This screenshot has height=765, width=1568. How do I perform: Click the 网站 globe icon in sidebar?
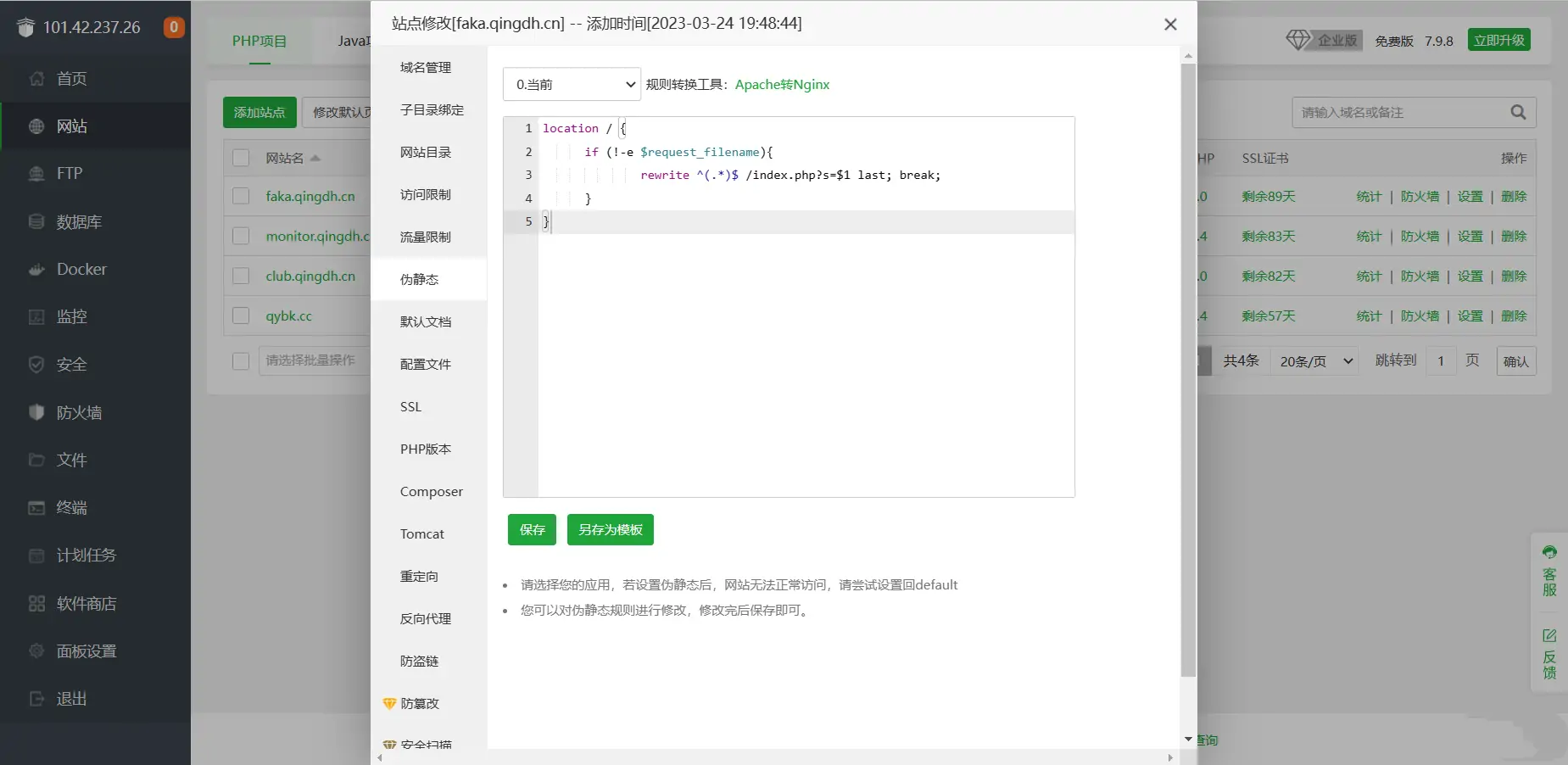point(36,126)
